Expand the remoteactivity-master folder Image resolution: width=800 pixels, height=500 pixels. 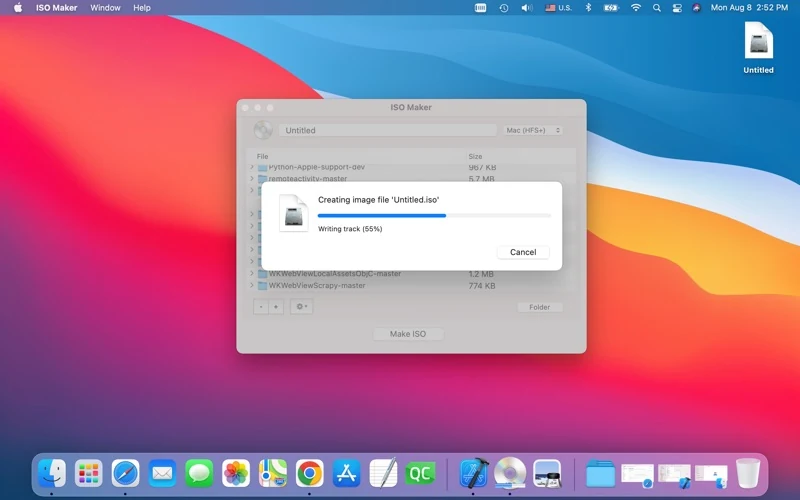(x=252, y=179)
